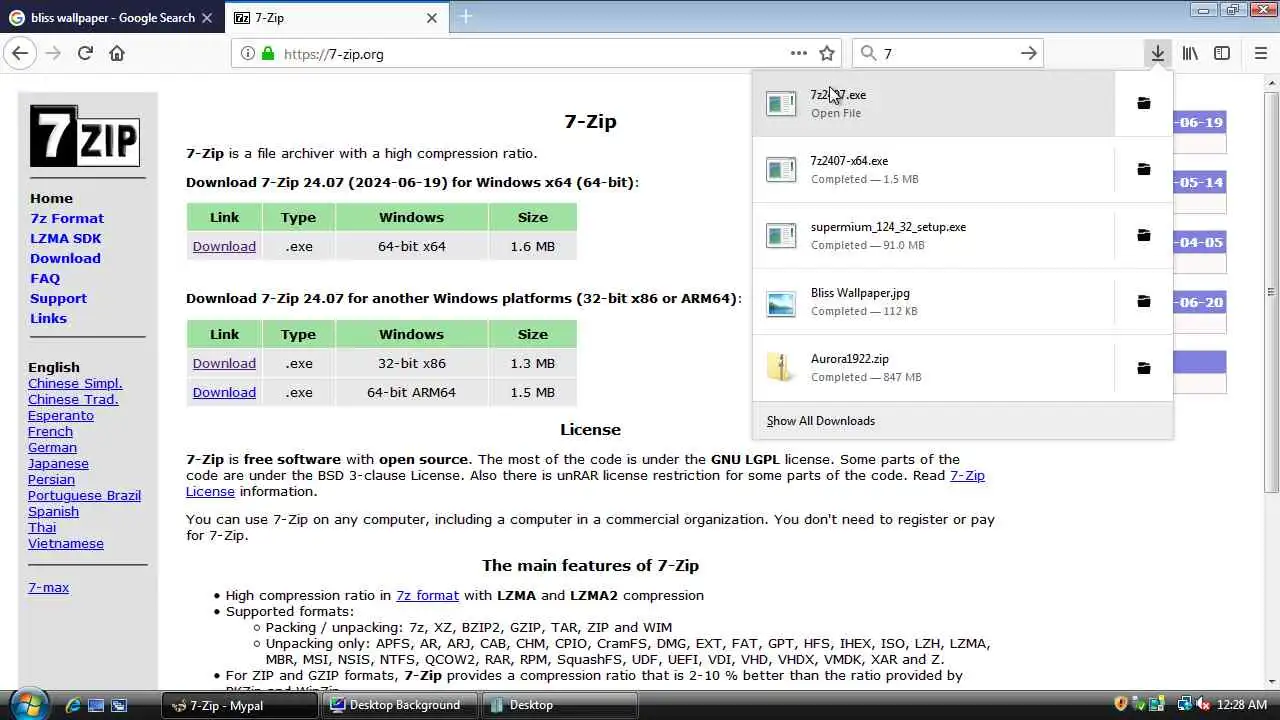Download the 64-bit x64 .exe
The height and width of the screenshot is (720, 1280).
point(224,246)
